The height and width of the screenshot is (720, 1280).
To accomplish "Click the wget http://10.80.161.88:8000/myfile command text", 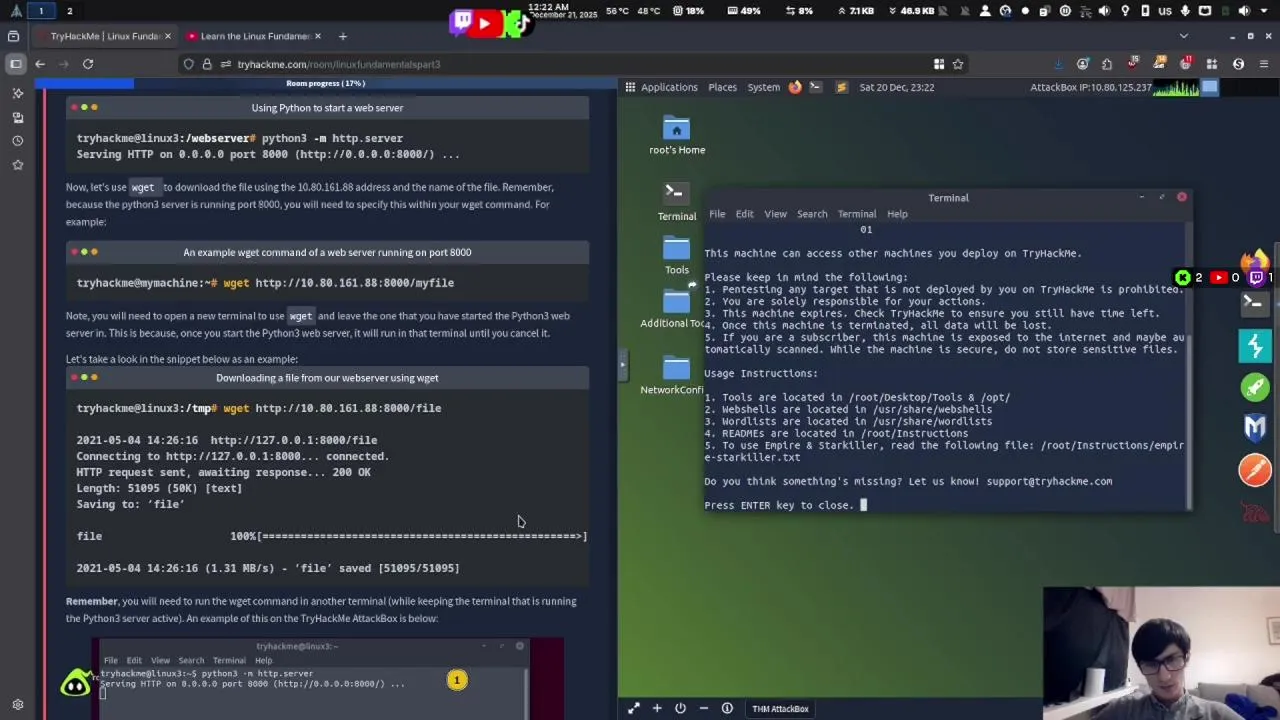I will 338,283.
